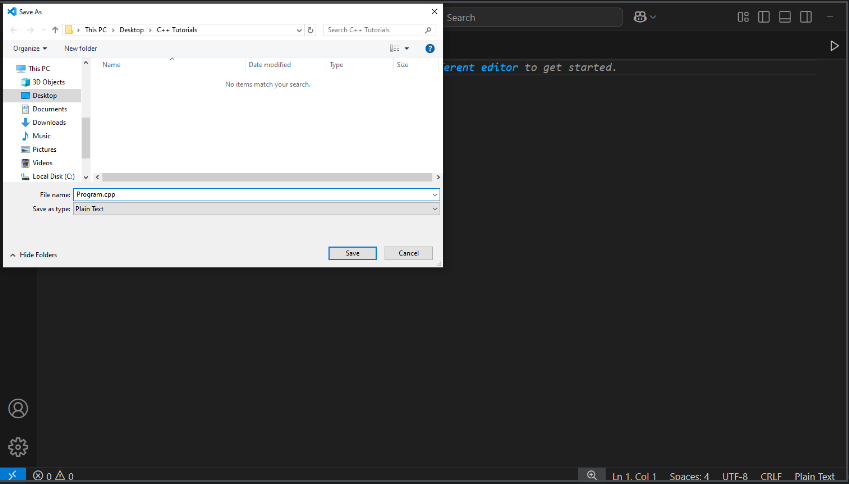849x484 pixels.
Task: Click folder icon in address bar
Action: [69, 30]
